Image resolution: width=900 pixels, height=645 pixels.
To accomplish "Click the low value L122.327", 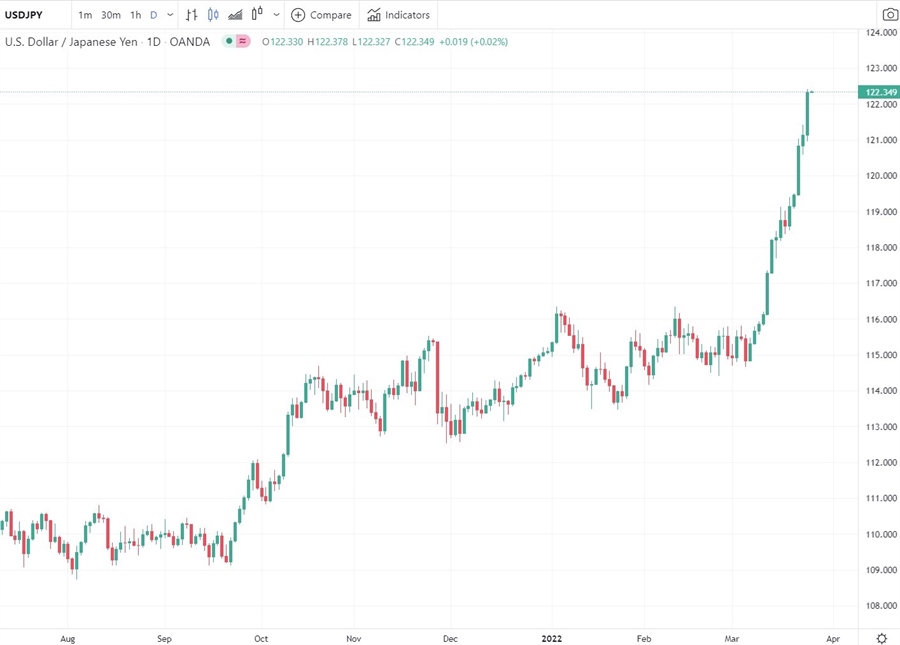I will click(x=371, y=42).
